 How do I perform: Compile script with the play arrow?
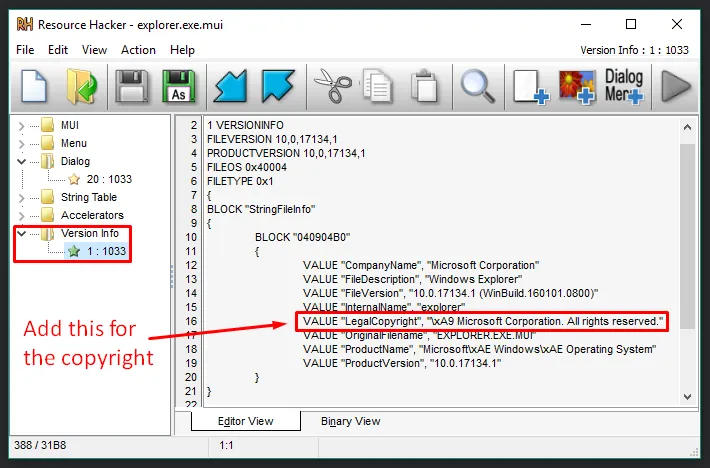tap(676, 86)
